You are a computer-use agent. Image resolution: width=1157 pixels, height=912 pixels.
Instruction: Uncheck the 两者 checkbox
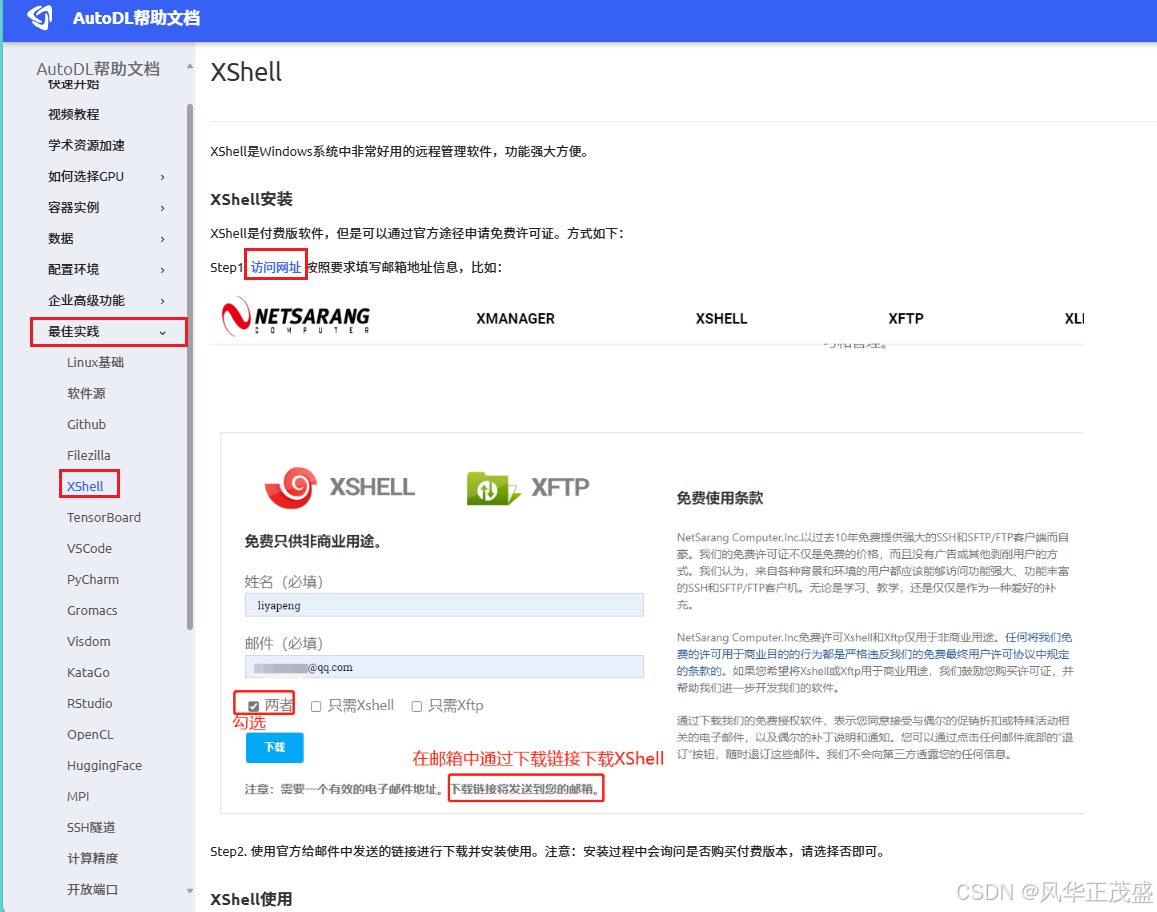[253, 703]
